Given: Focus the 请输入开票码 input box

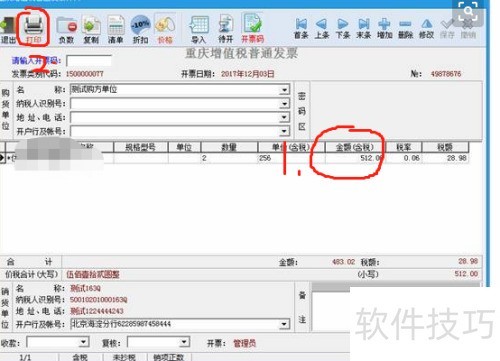Looking at the screenshot, I should coord(89,61).
